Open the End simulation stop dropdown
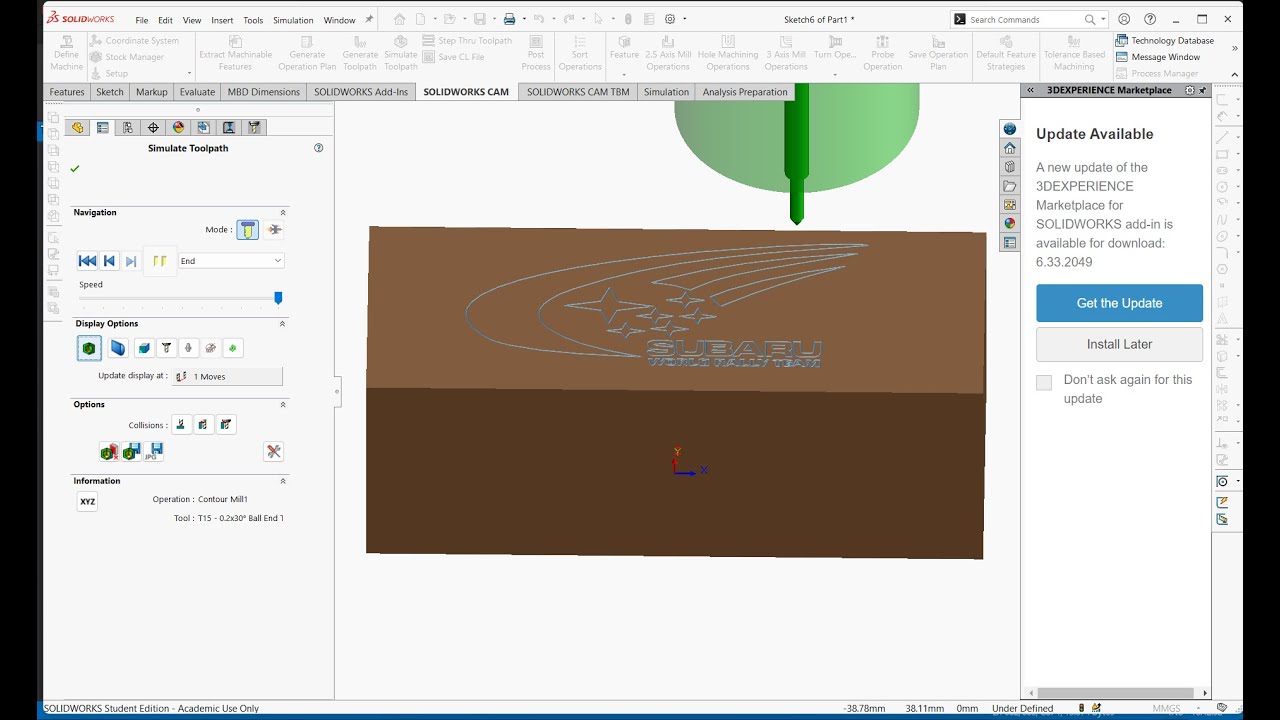The height and width of the screenshot is (720, 1280). [x=231, y=261]
